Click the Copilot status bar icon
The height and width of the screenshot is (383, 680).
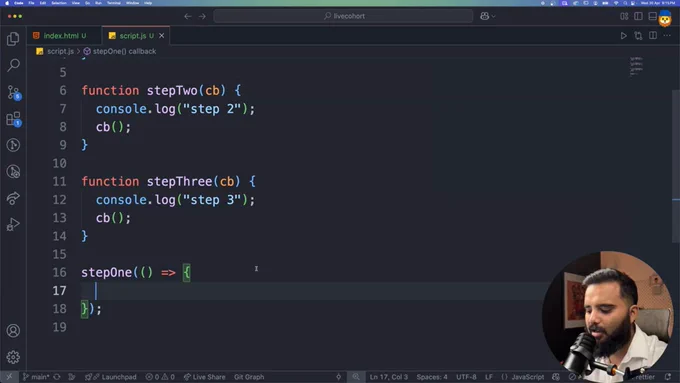pos(556,376)
